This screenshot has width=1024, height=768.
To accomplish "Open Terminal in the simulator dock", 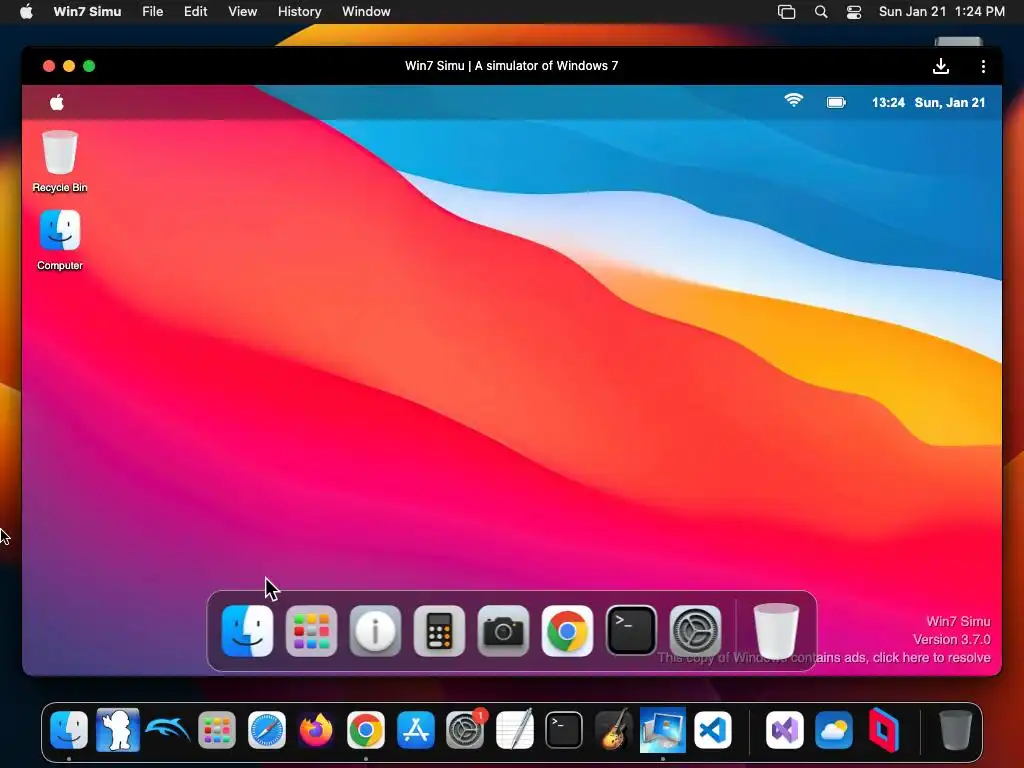I will pyautogui.click(x=631, y=631).
